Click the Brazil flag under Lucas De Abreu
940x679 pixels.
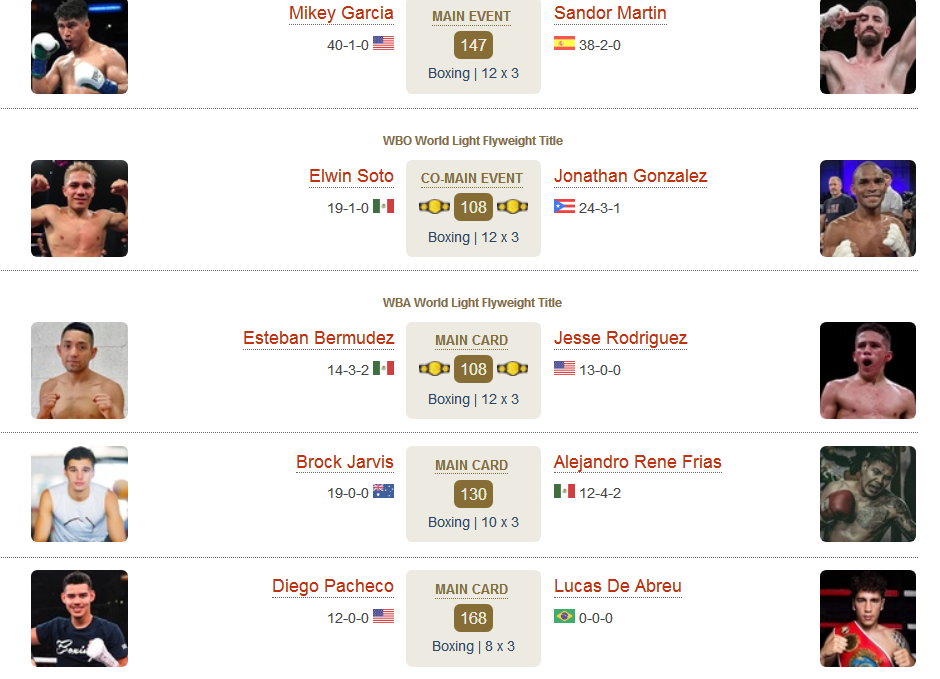[564, 616]
